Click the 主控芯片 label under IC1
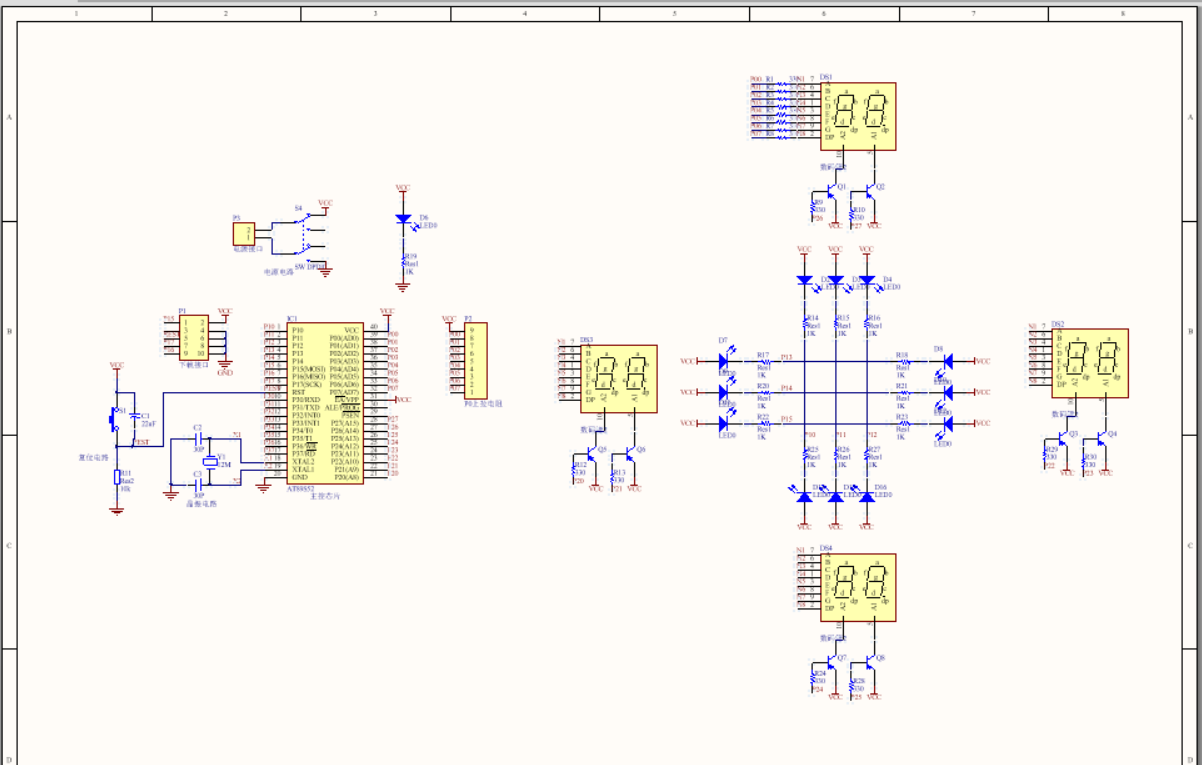 (x=325, y=496)
